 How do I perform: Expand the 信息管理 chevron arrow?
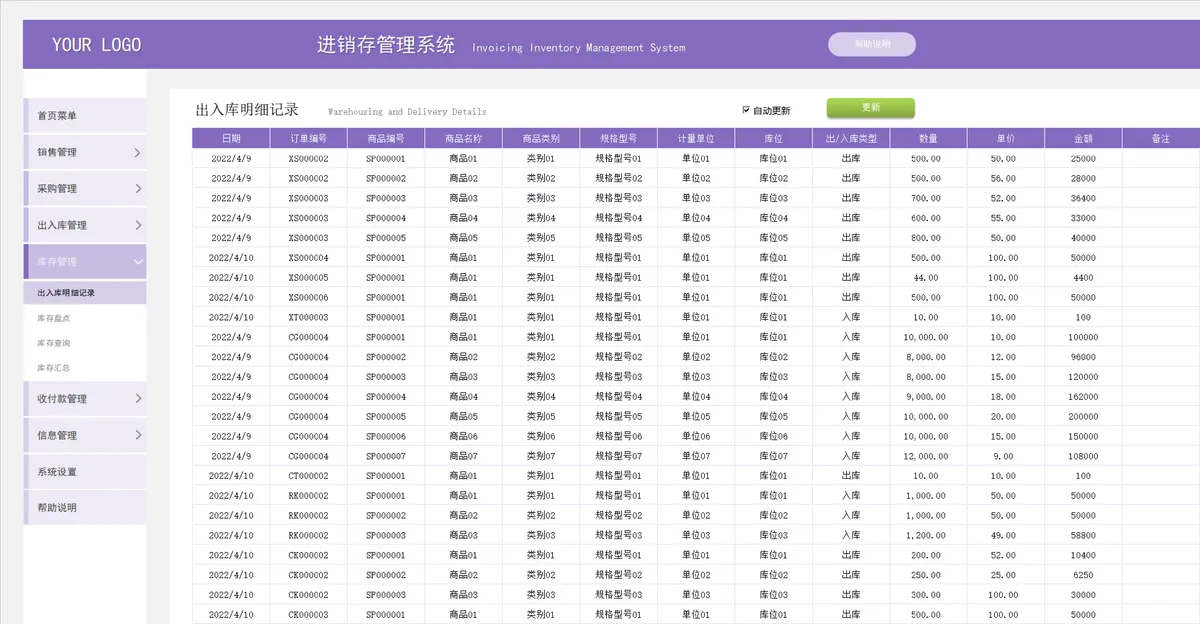coord(137,436)
